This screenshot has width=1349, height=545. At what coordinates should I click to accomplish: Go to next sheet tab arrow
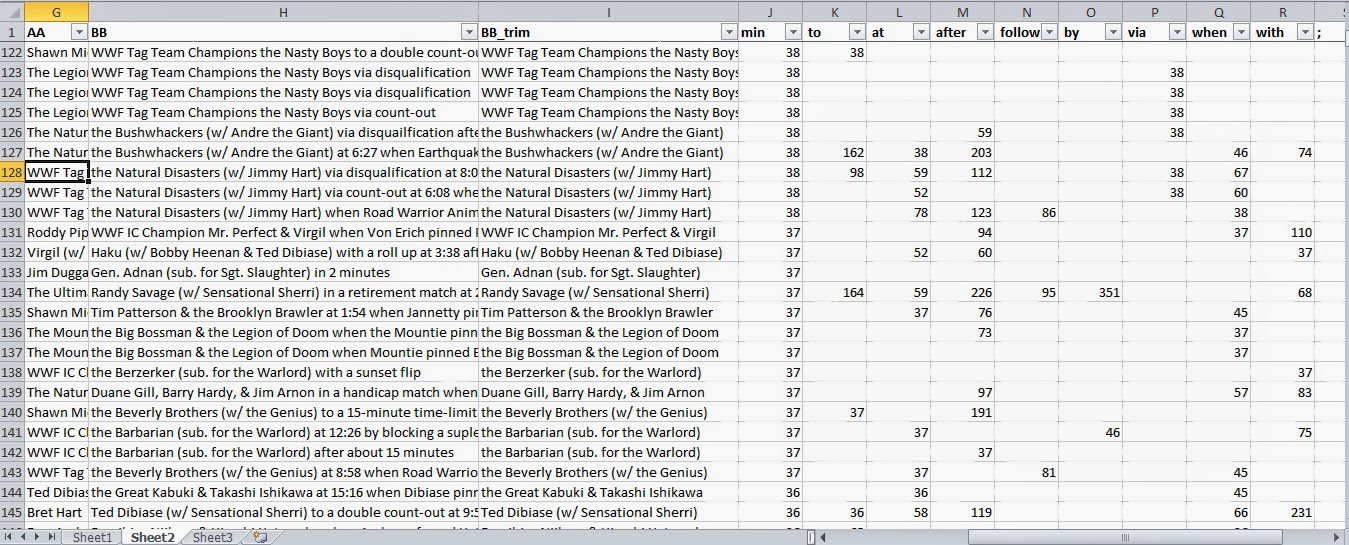[39, 537]
